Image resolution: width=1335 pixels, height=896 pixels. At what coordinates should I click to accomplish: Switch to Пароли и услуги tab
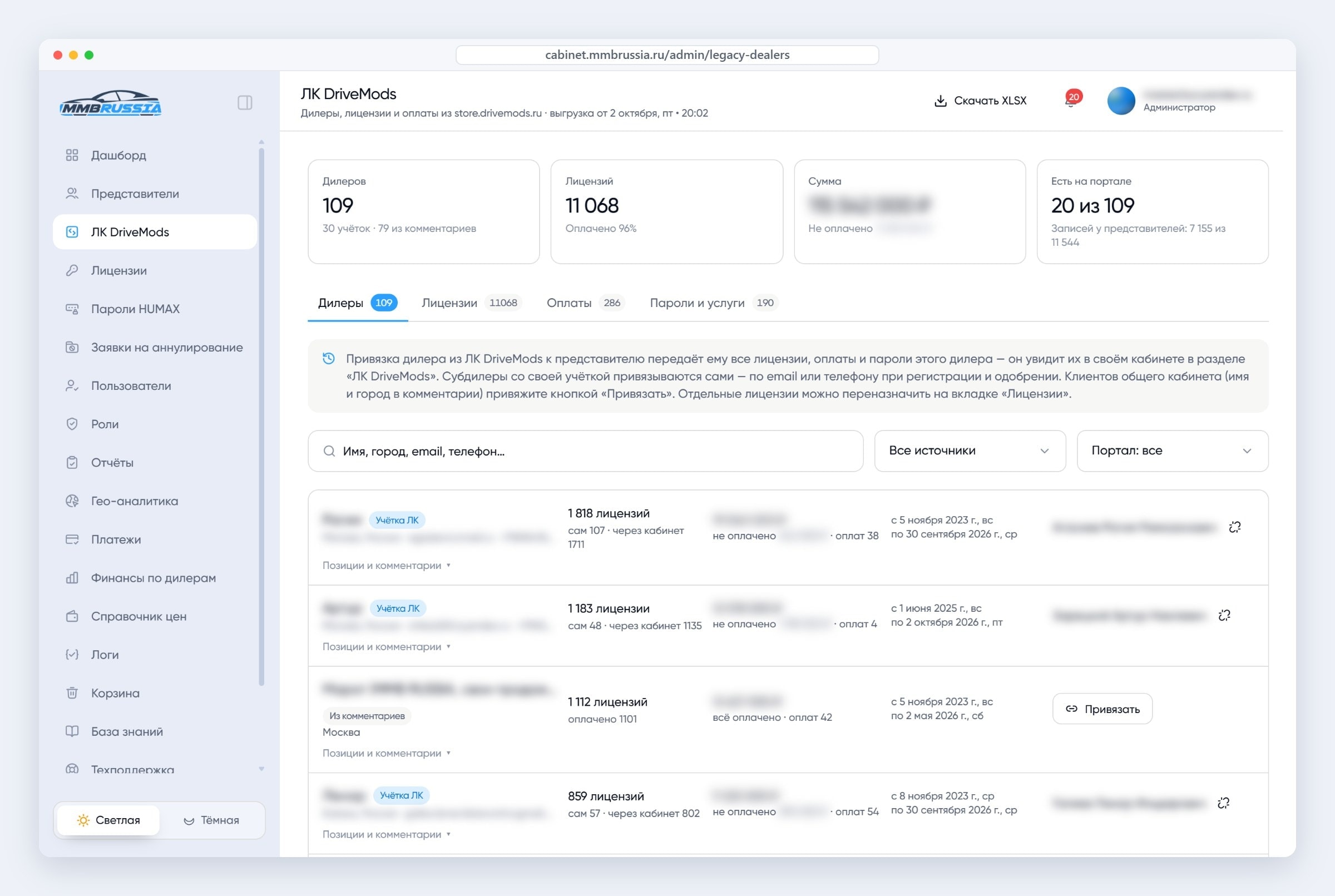pyautogui.click(x=714, y=303)
